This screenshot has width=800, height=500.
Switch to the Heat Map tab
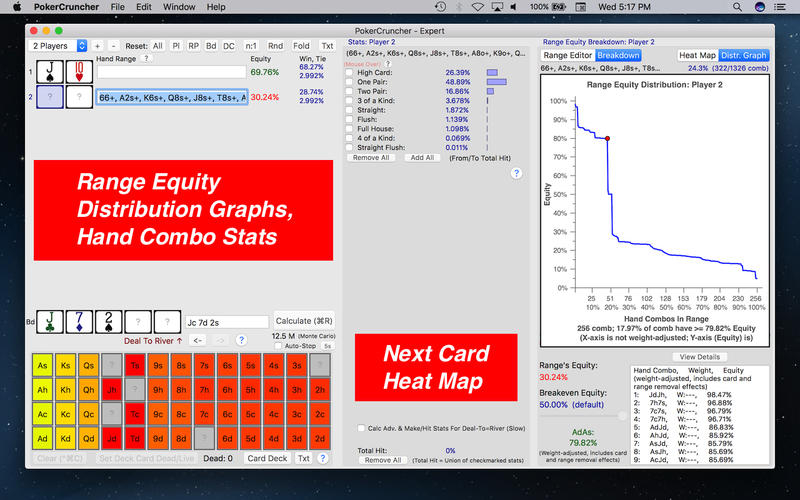(x=696, y=56)
